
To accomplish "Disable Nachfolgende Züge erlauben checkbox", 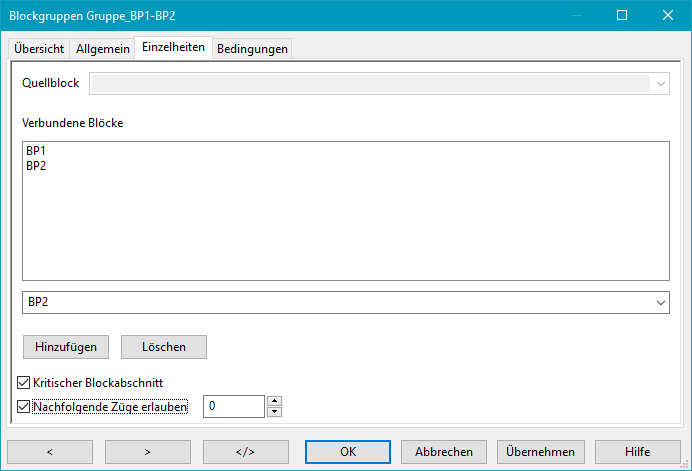I will coord(24,407).
